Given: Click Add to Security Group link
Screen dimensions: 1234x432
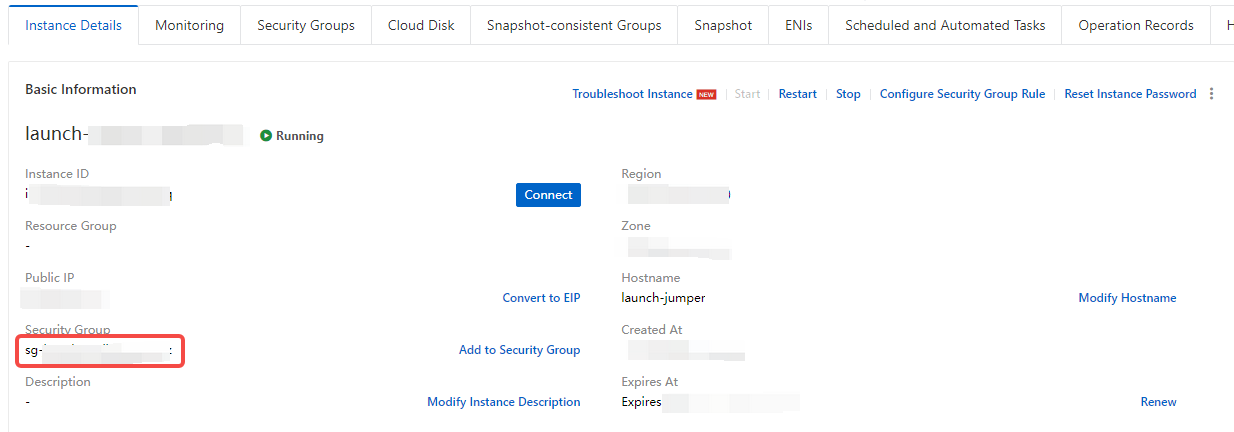Looking at the screenshot, I should point(518,350).
